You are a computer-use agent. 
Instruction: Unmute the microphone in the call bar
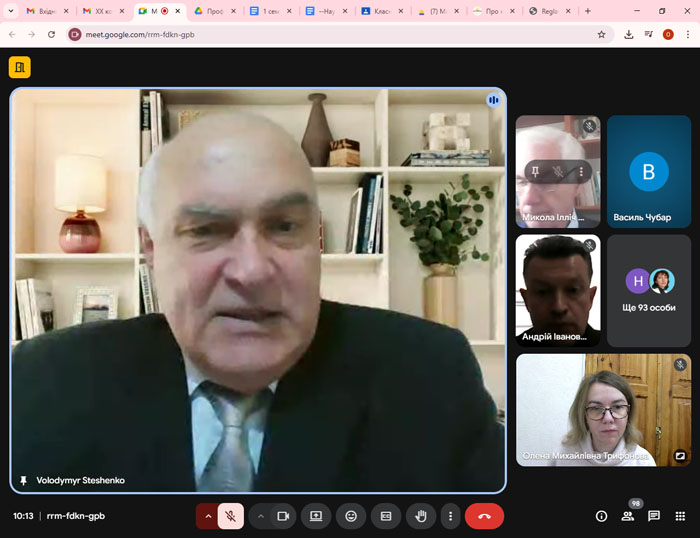(x=230, y=516)
